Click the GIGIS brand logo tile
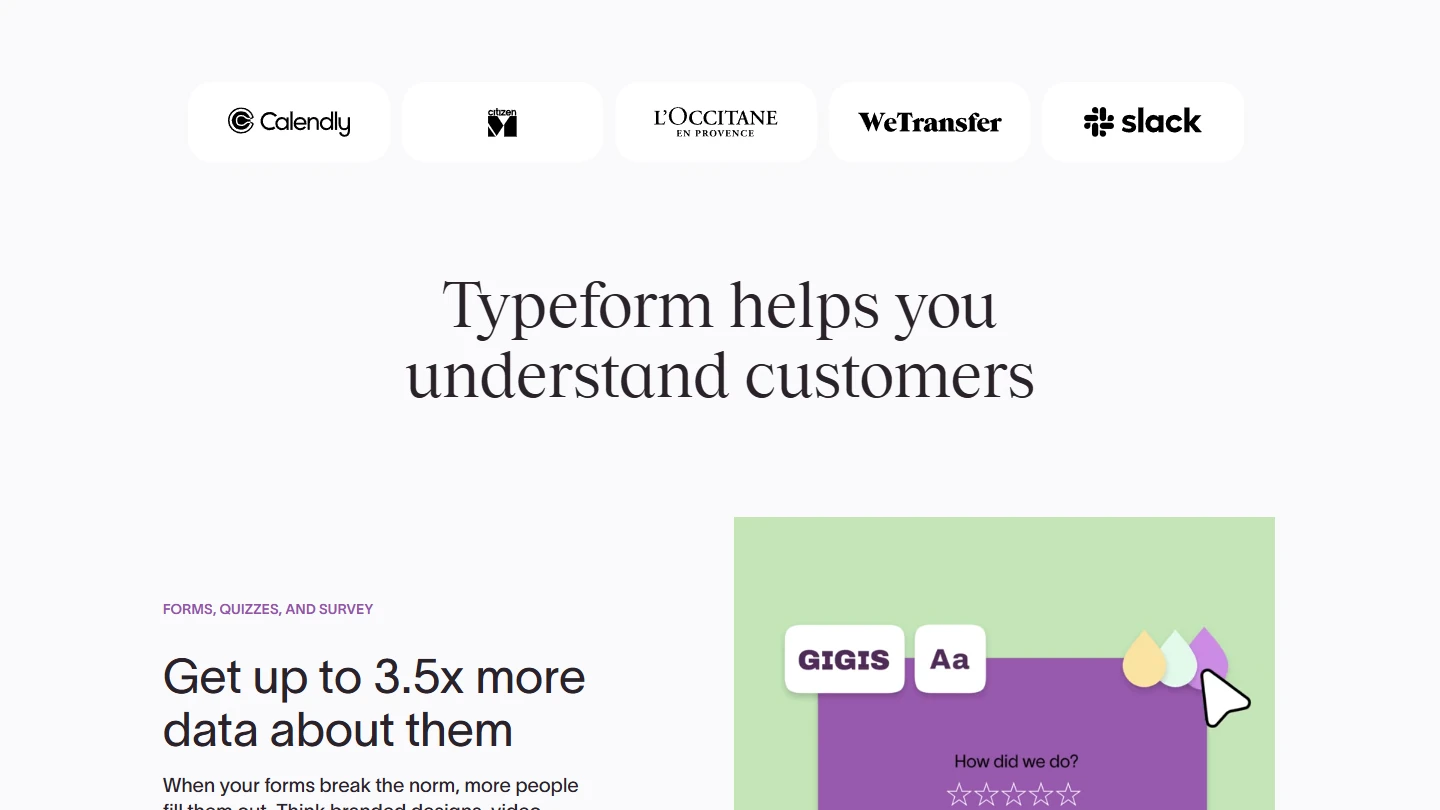1440x810 pixels. click(x=844, y=659)
